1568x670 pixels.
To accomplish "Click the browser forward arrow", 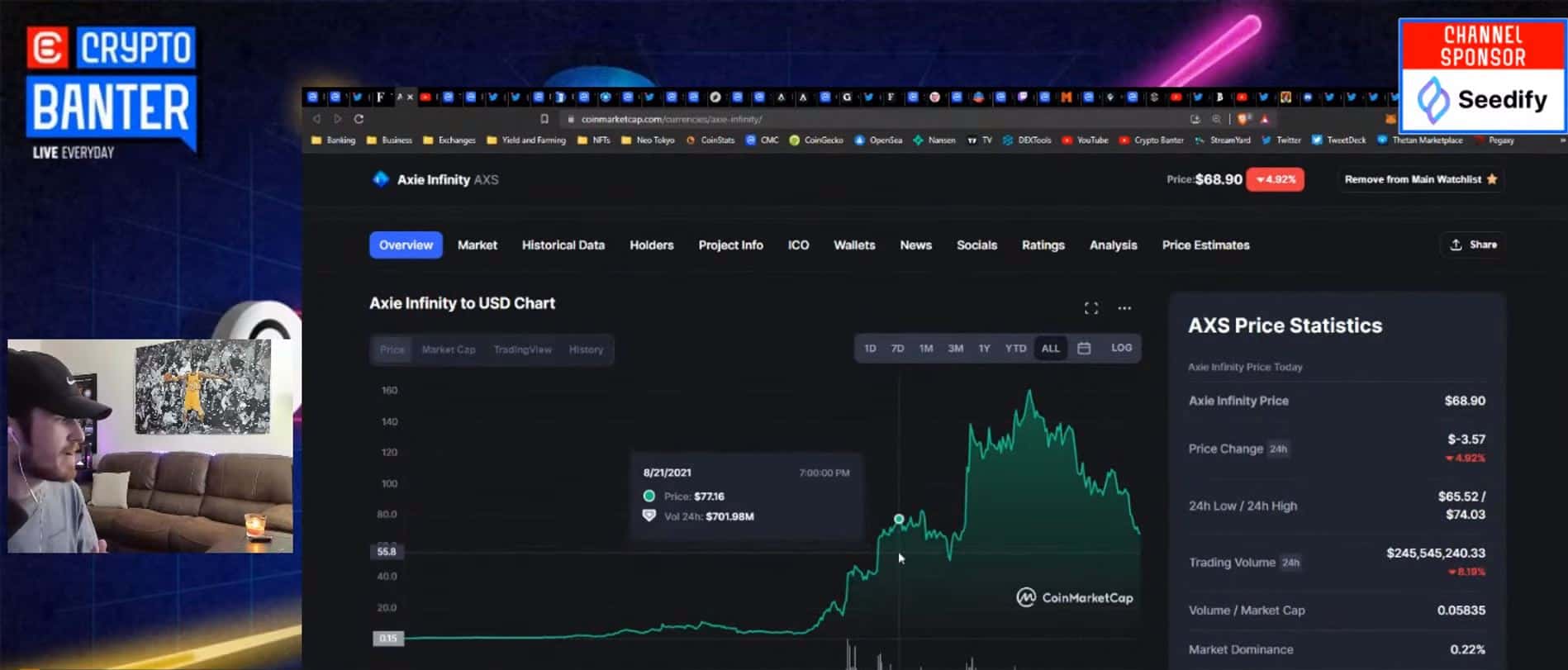I will tap(337, 119).
